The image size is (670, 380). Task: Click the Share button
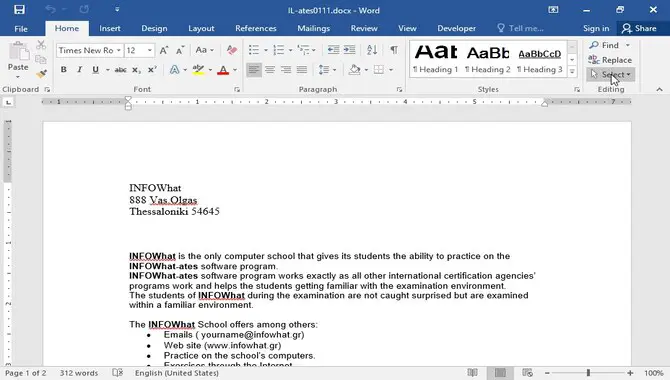639,28
